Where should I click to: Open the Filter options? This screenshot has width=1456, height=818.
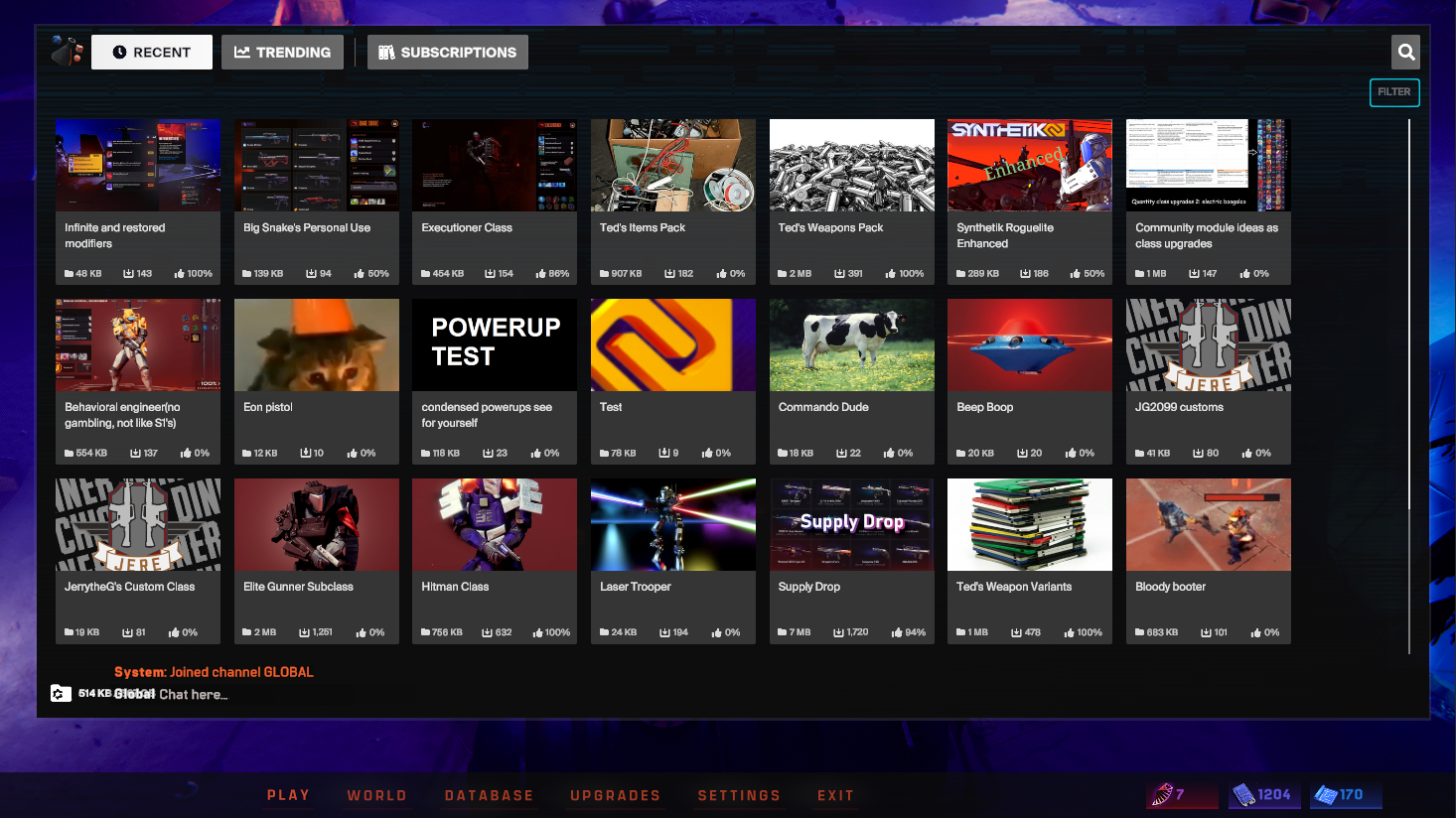1393,92
